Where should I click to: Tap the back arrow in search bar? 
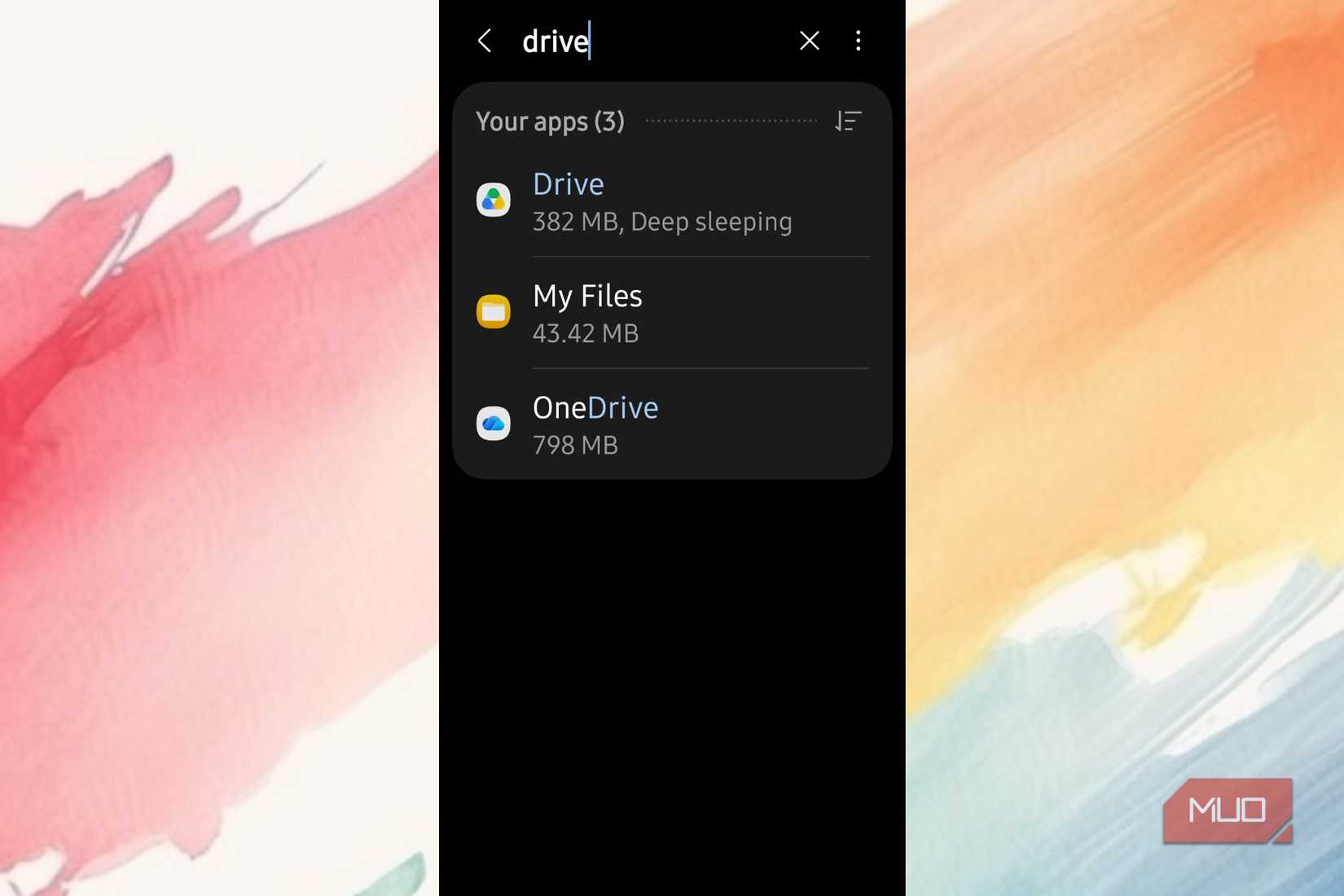tap(485, 41)
